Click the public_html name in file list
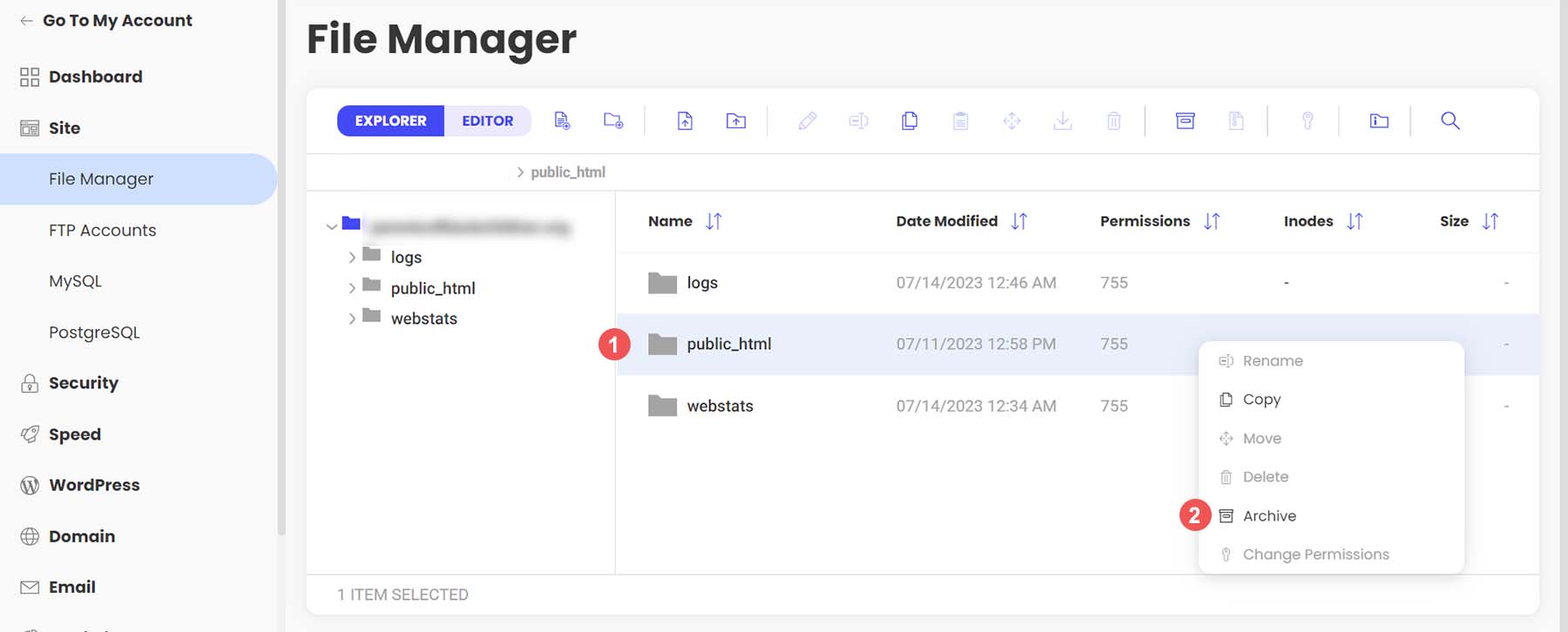1568x632 pixels. (729, 345)
